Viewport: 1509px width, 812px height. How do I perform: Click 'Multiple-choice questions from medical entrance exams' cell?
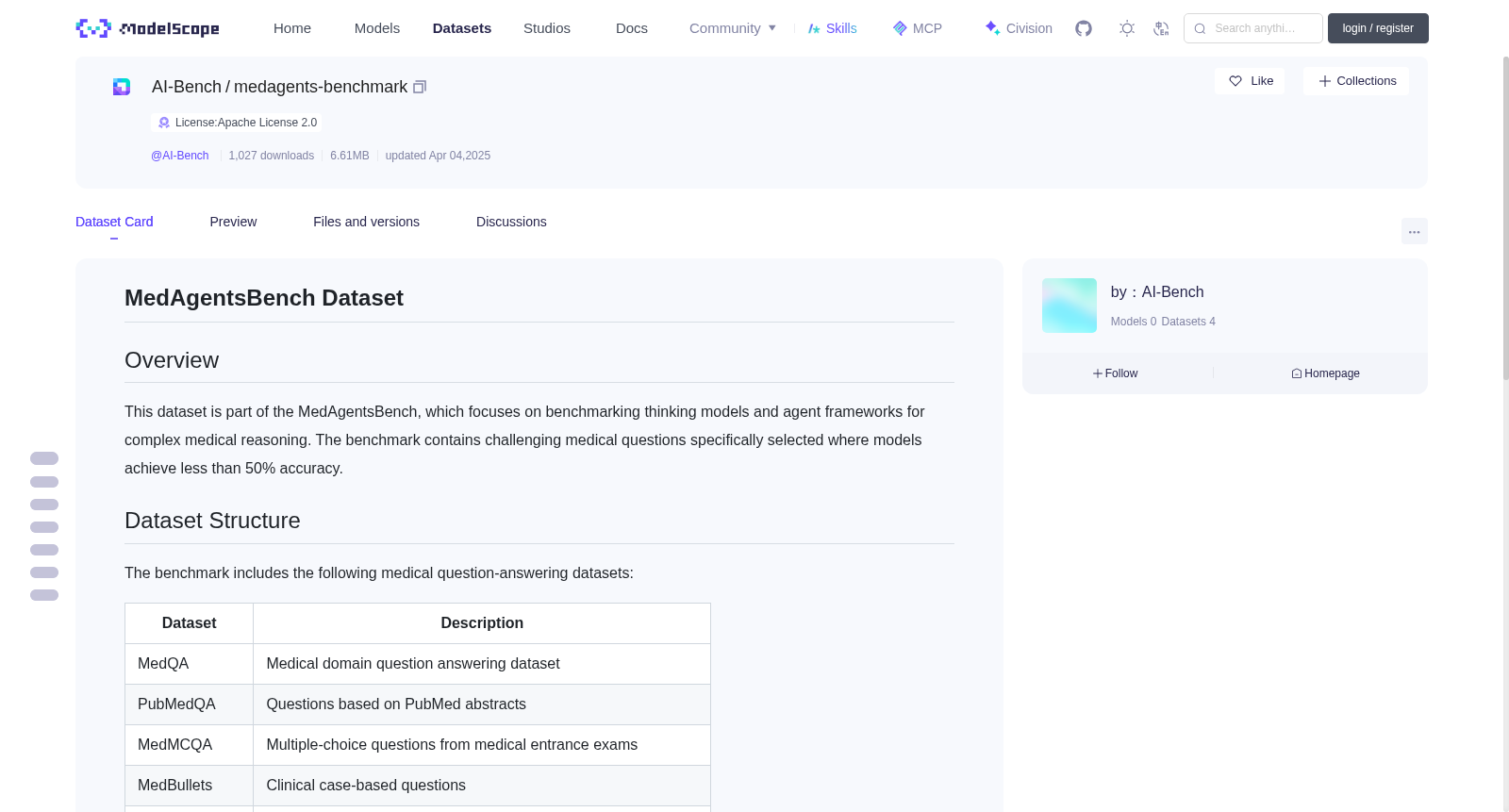click(x=482, y=745)
